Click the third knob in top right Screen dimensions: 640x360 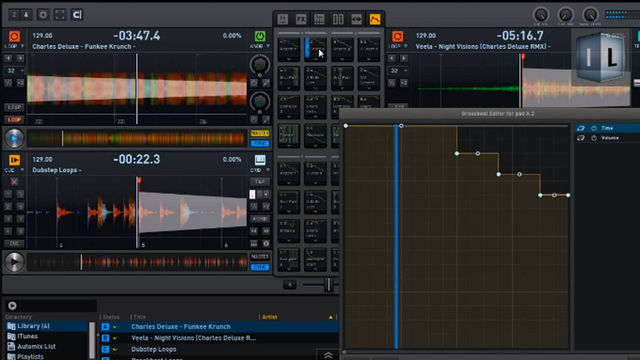coord(590,15)
